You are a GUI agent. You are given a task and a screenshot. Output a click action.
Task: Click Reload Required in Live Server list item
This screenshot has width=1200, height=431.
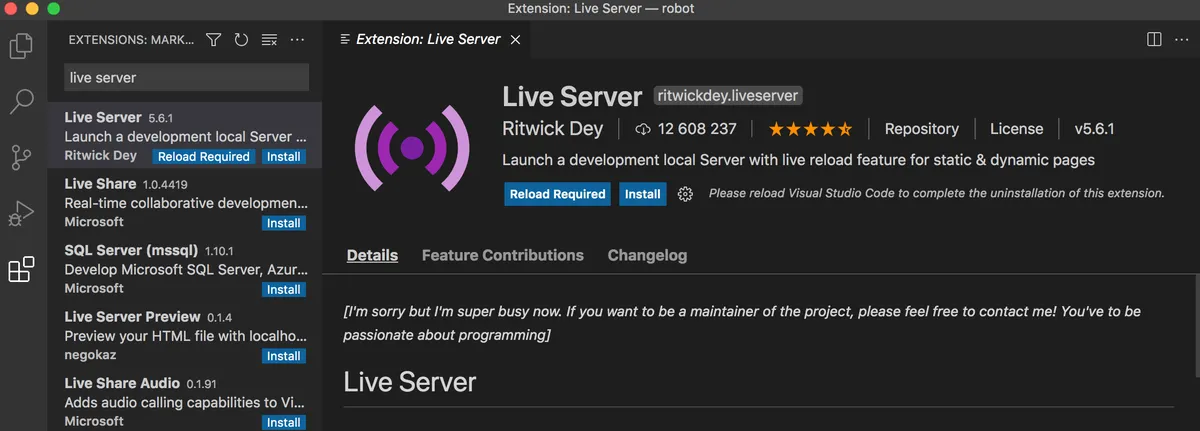pos(203,157)
